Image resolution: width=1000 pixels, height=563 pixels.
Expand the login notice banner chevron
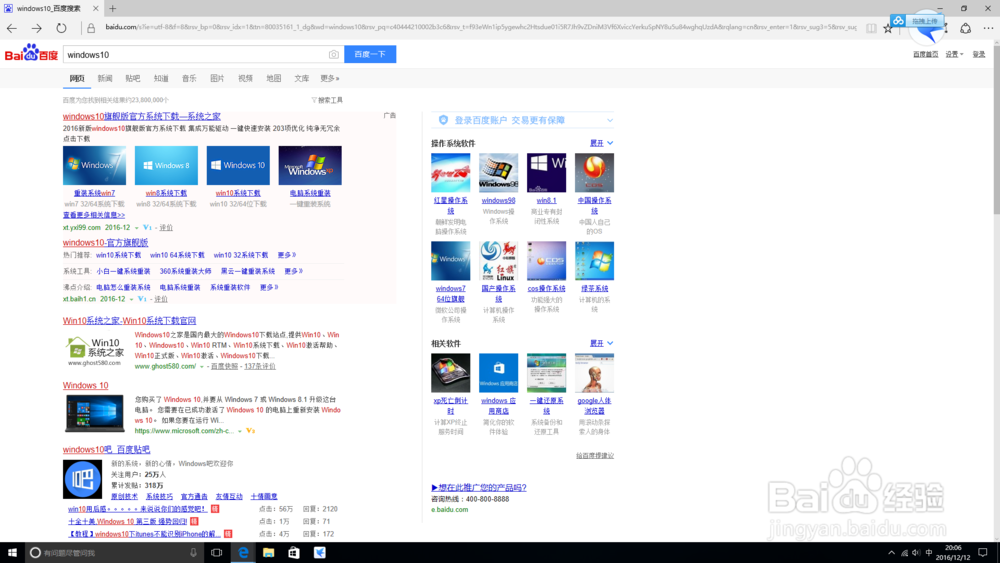[610, 120]
